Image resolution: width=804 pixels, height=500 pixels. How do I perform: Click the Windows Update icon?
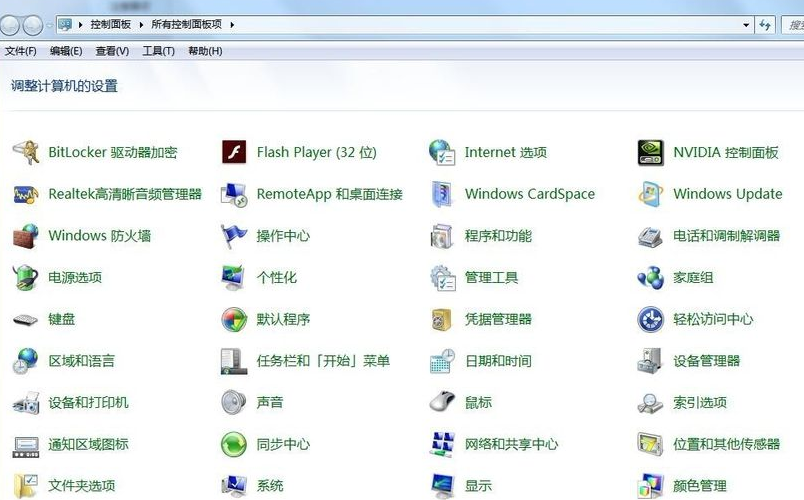(x=650, y=194)
